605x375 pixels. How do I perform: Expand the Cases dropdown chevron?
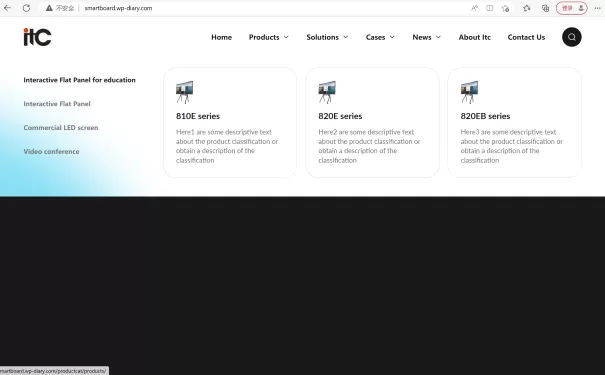(x=392, y=37)
